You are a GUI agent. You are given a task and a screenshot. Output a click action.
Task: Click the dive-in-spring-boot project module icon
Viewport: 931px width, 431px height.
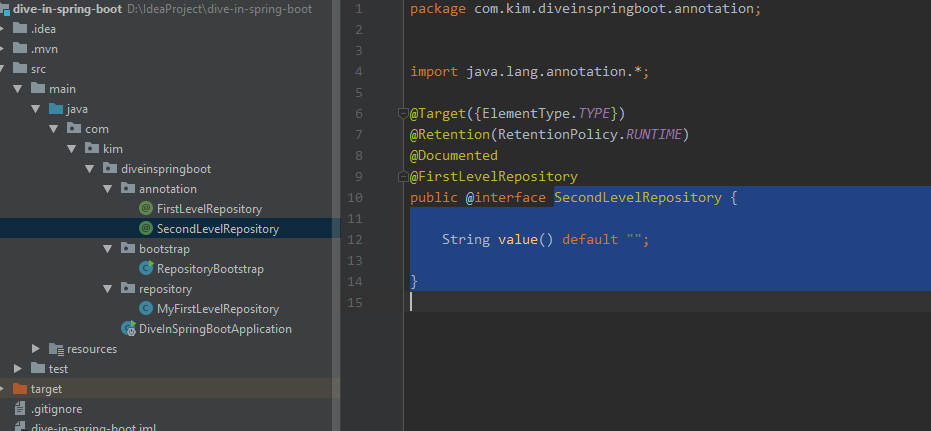coord(5,9)
